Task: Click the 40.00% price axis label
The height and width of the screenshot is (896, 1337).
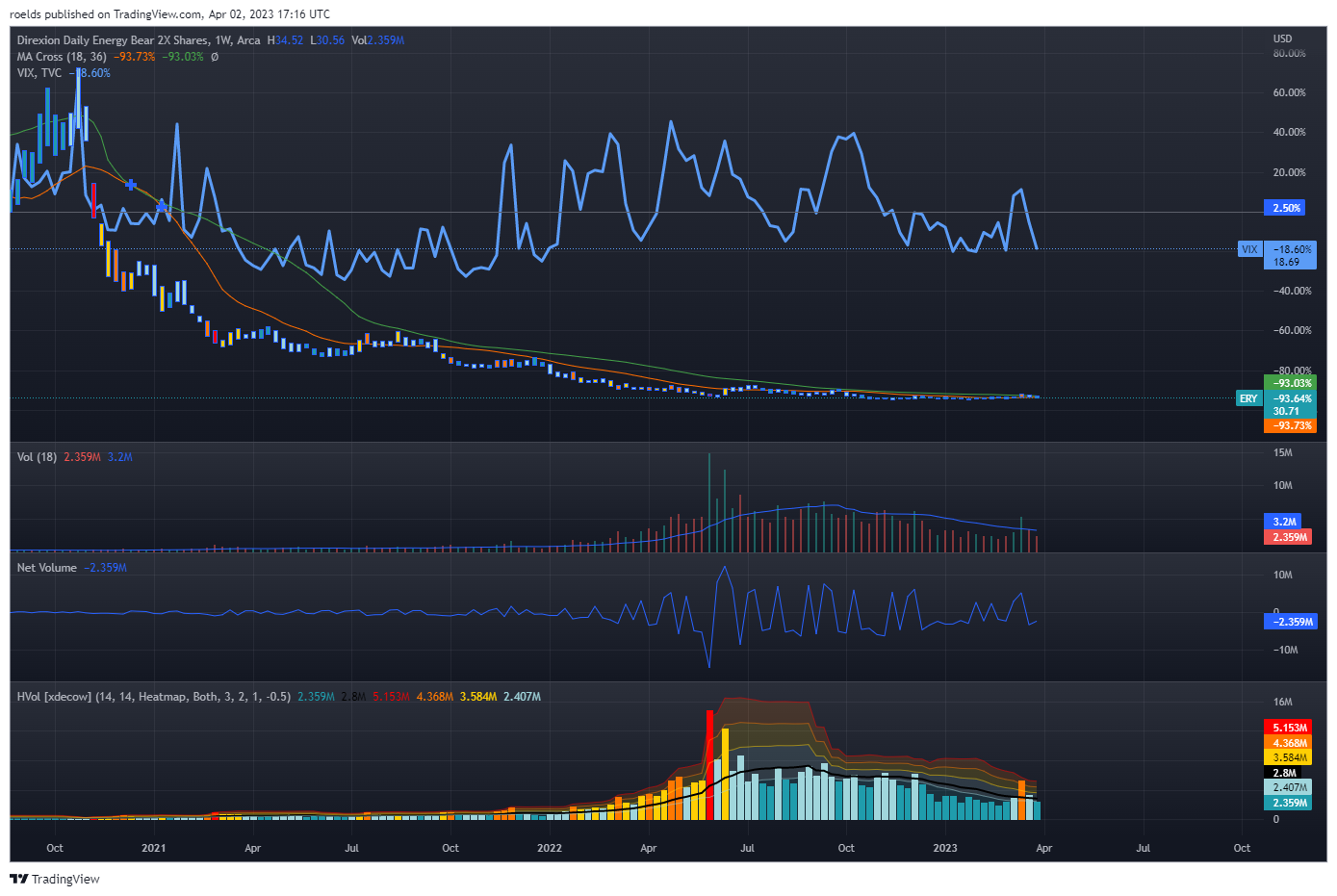Action: [1289, 133]
